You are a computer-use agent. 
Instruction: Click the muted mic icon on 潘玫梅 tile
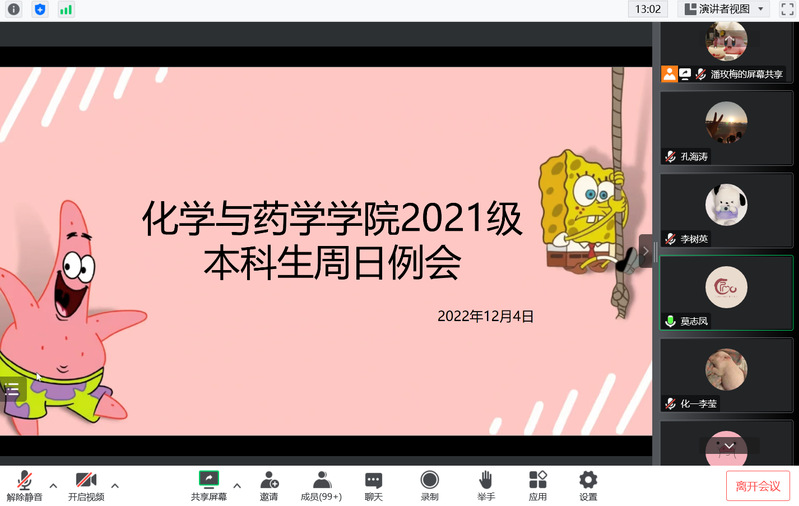(701, 74)
